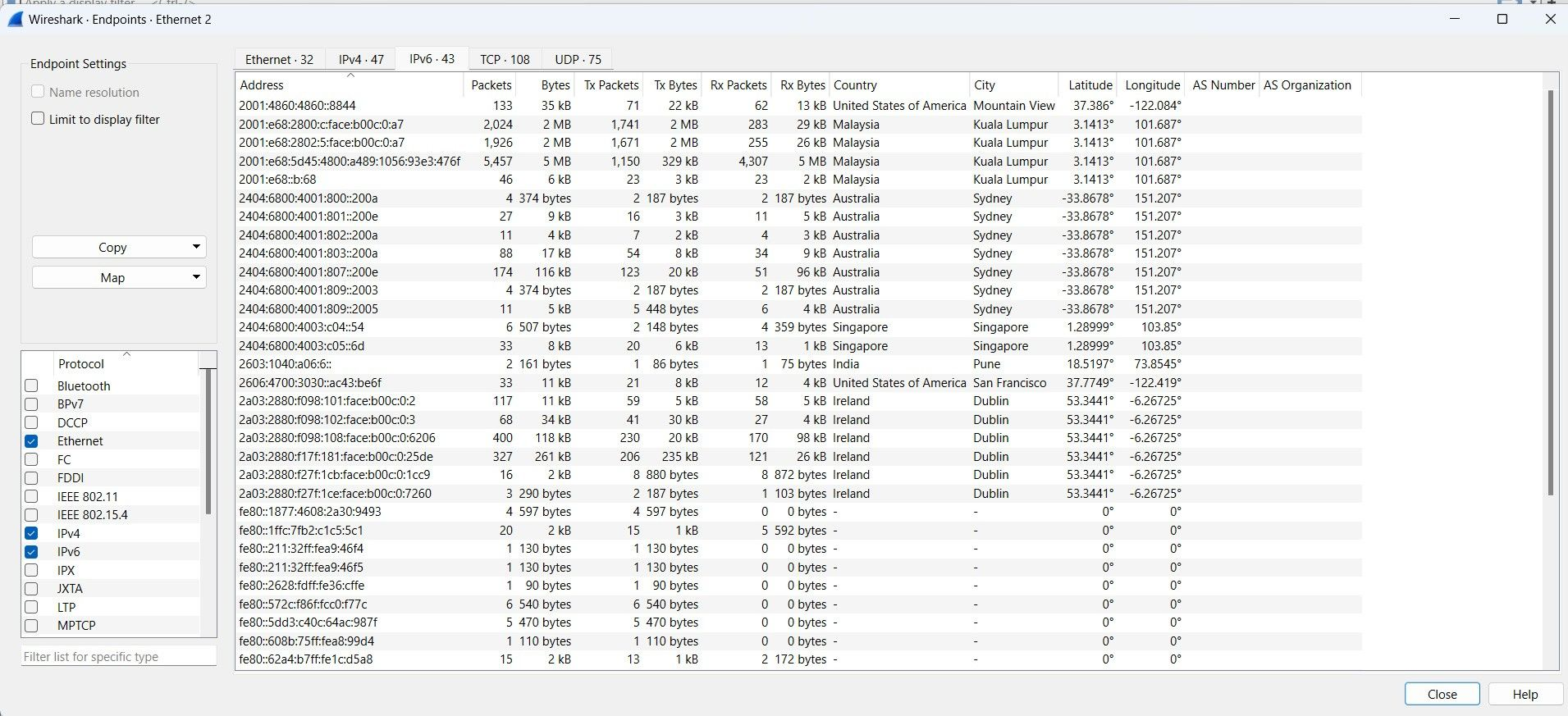Screen dimensions: 1568x716
Task: Switch to the Ethernet · 32 tab
Action: click(x=279, y=60)
